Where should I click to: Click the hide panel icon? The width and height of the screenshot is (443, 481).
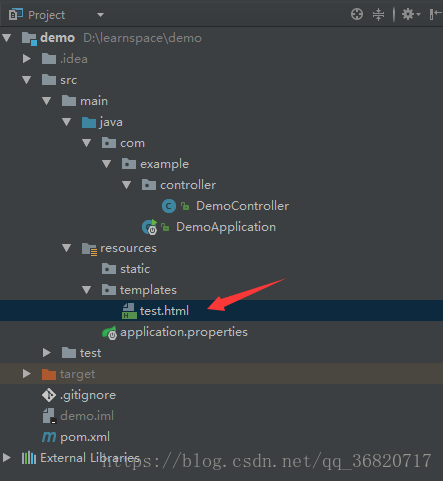click(435, 14)
